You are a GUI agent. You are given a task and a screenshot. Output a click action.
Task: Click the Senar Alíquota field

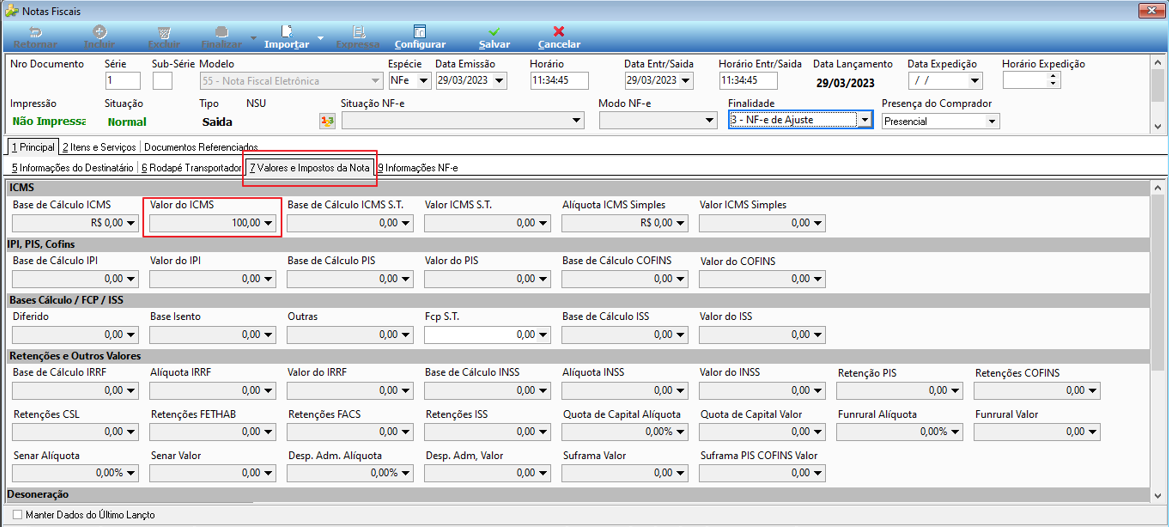point(75,473)
